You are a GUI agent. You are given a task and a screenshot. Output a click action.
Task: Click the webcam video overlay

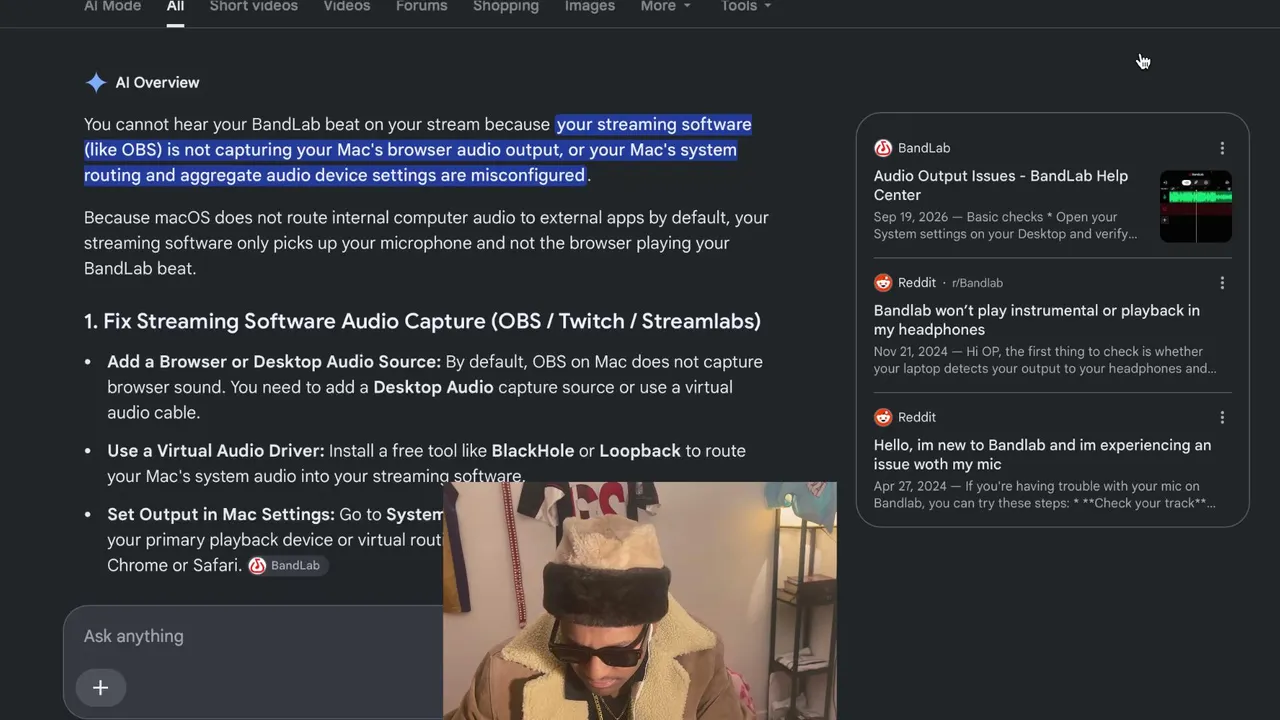pos(640,601)
